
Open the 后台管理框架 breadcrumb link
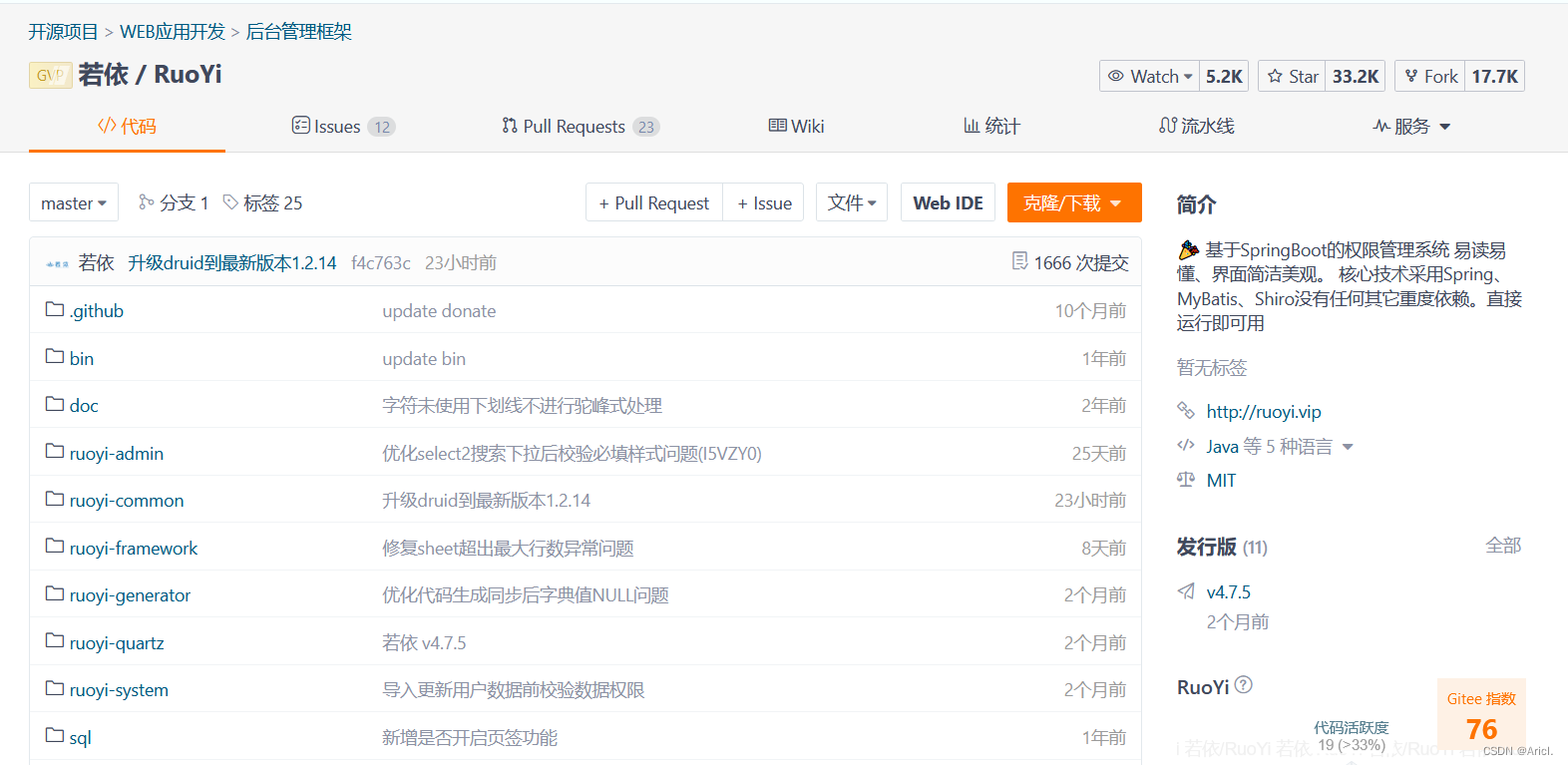(298, 32)
